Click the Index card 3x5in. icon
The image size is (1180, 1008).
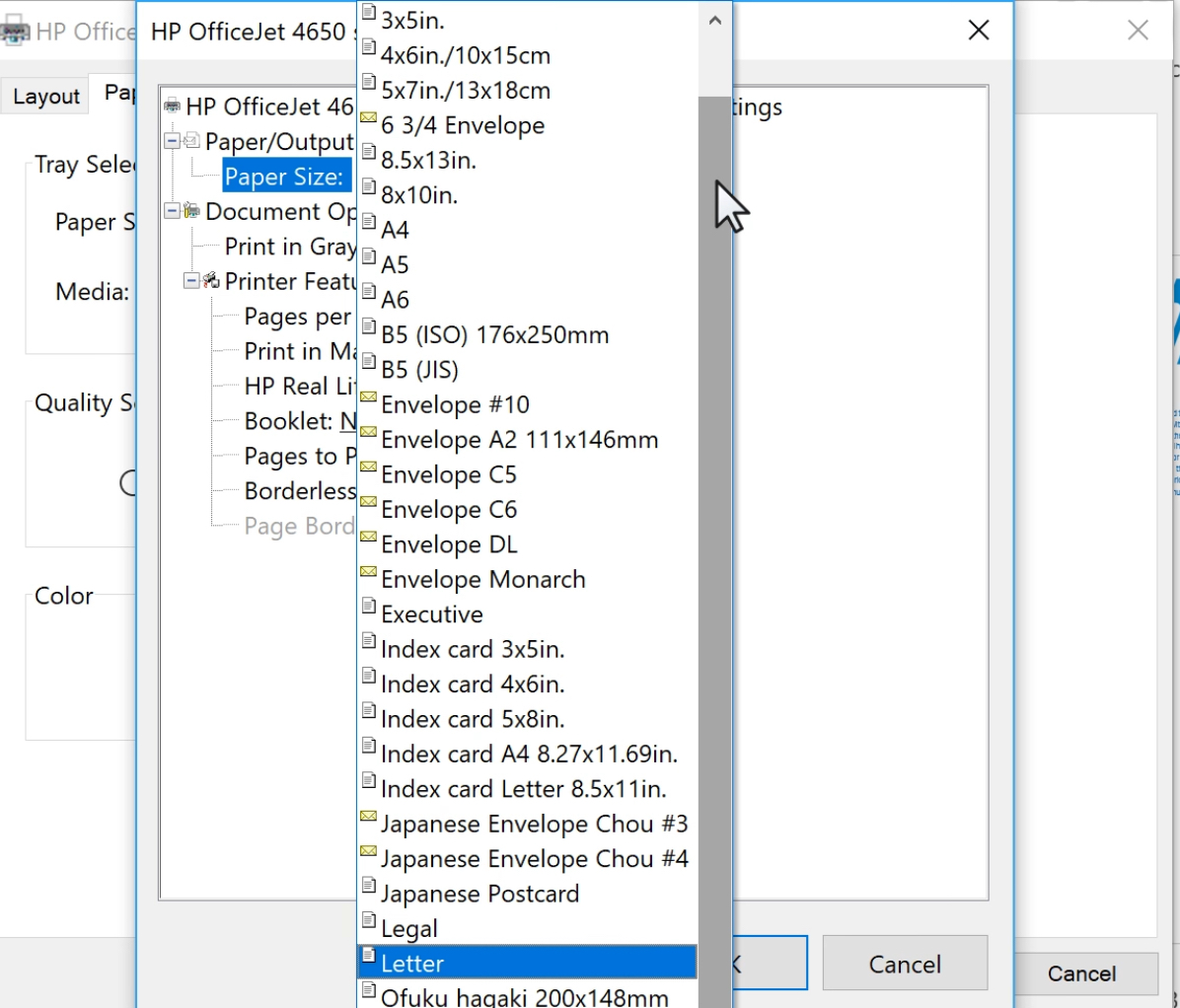(369, 641)
